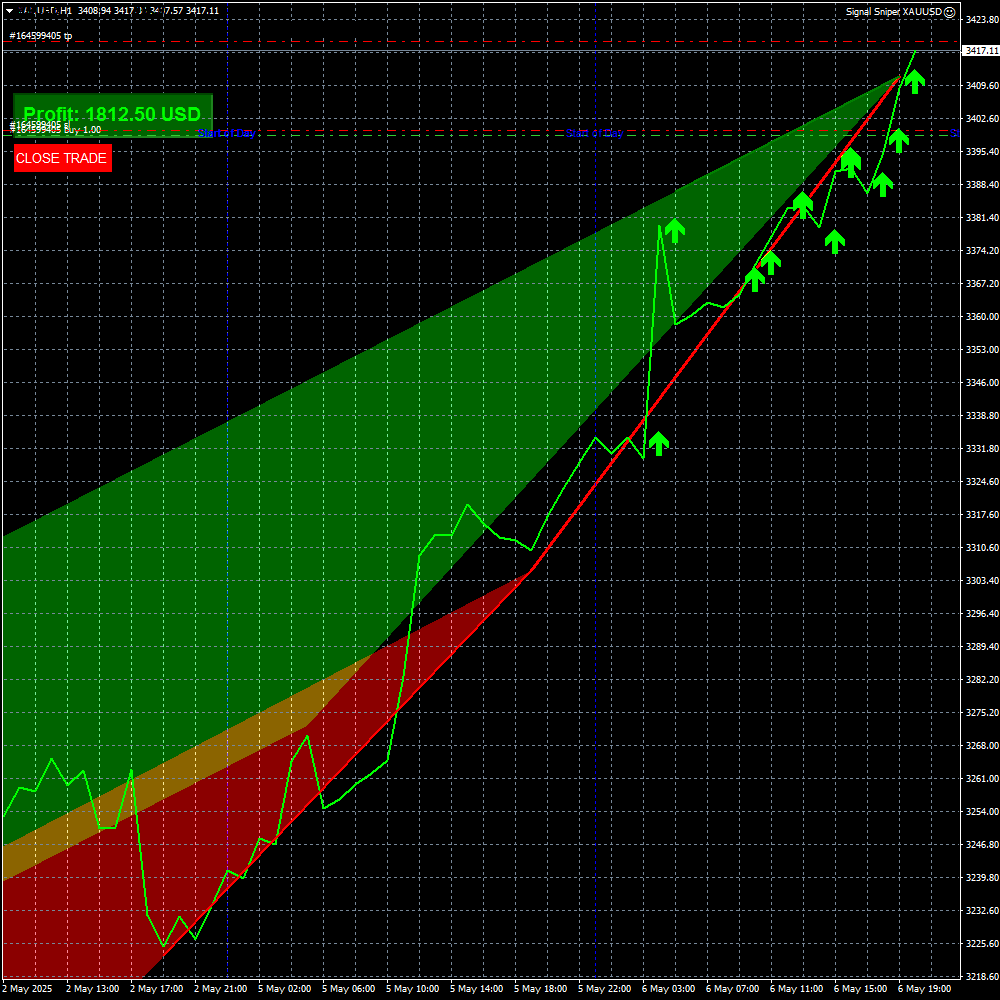Click the 3360.00 price scale label
Viewport: 1000px width, 1000px height.
[982, 316]
